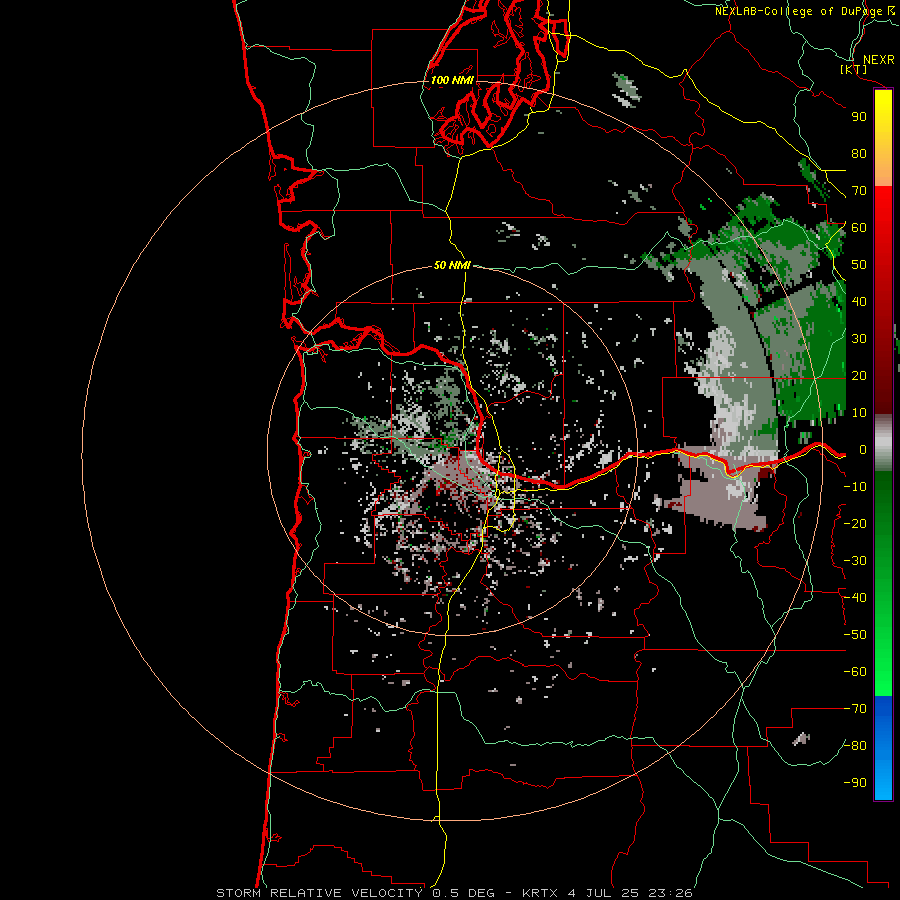Click the "-10" scale value

click(x=855, y=487)
